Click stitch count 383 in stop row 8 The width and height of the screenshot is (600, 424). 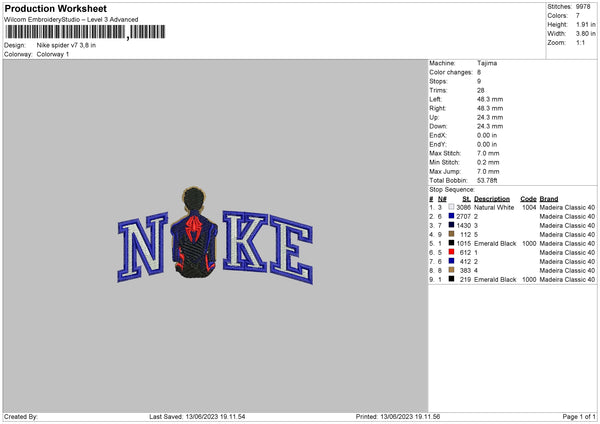click(x=465, y=271)
